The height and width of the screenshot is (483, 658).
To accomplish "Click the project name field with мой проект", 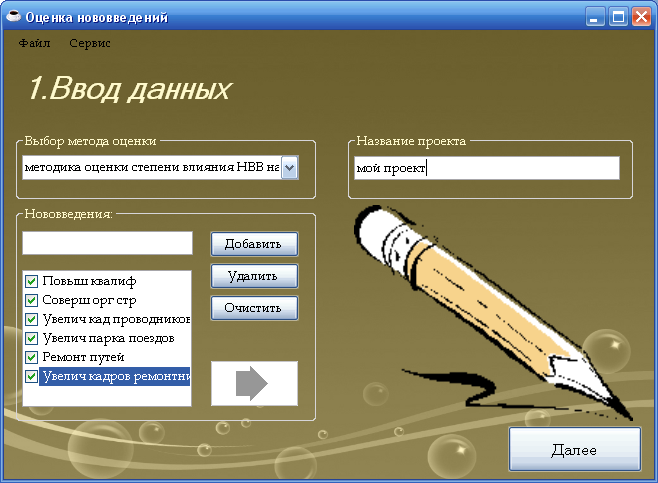I will [x=487, y=168].
